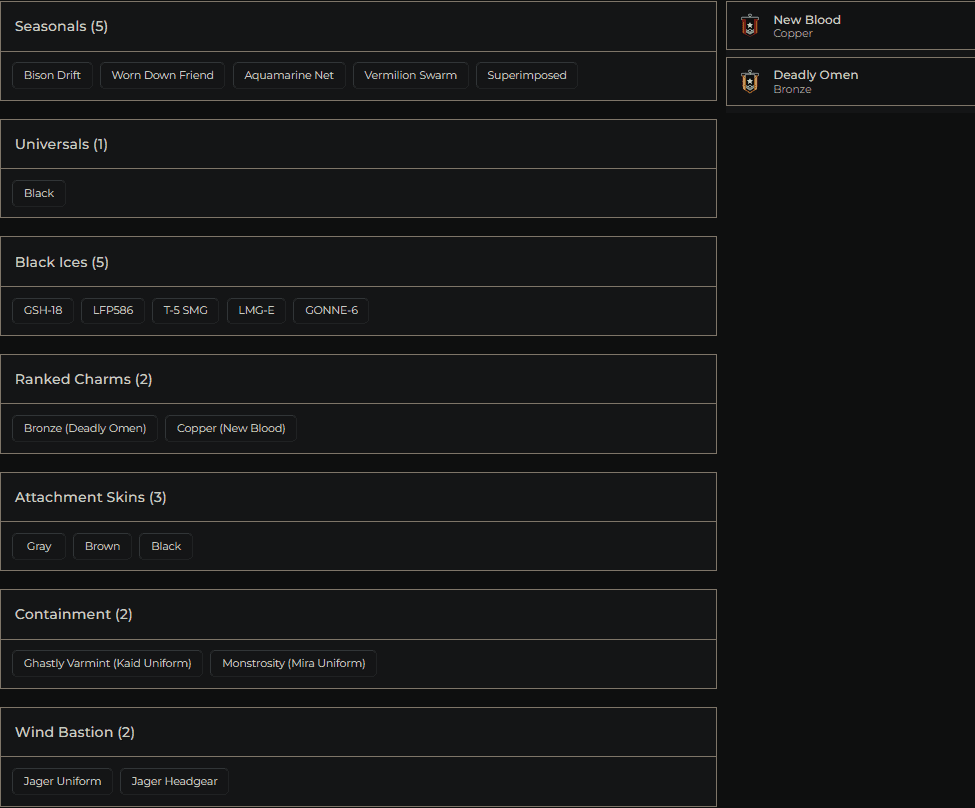Click the Deadly Omen Bronze charm icon
Image resolution: width=975 pixels, height=808 pixels.
(750, 82)
